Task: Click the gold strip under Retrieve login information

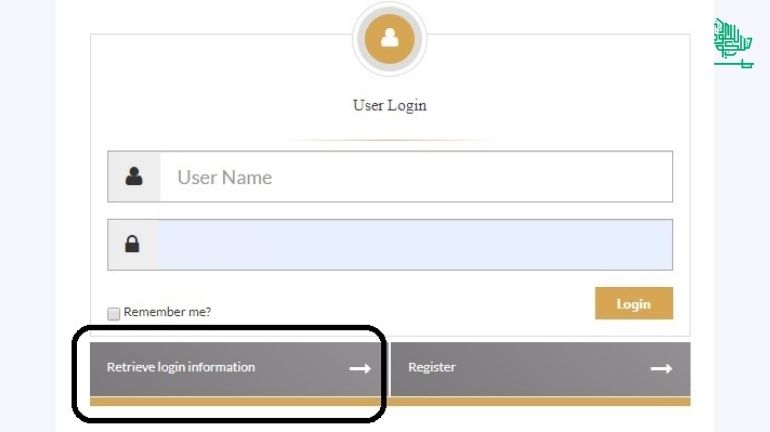Action: point(236,401)
